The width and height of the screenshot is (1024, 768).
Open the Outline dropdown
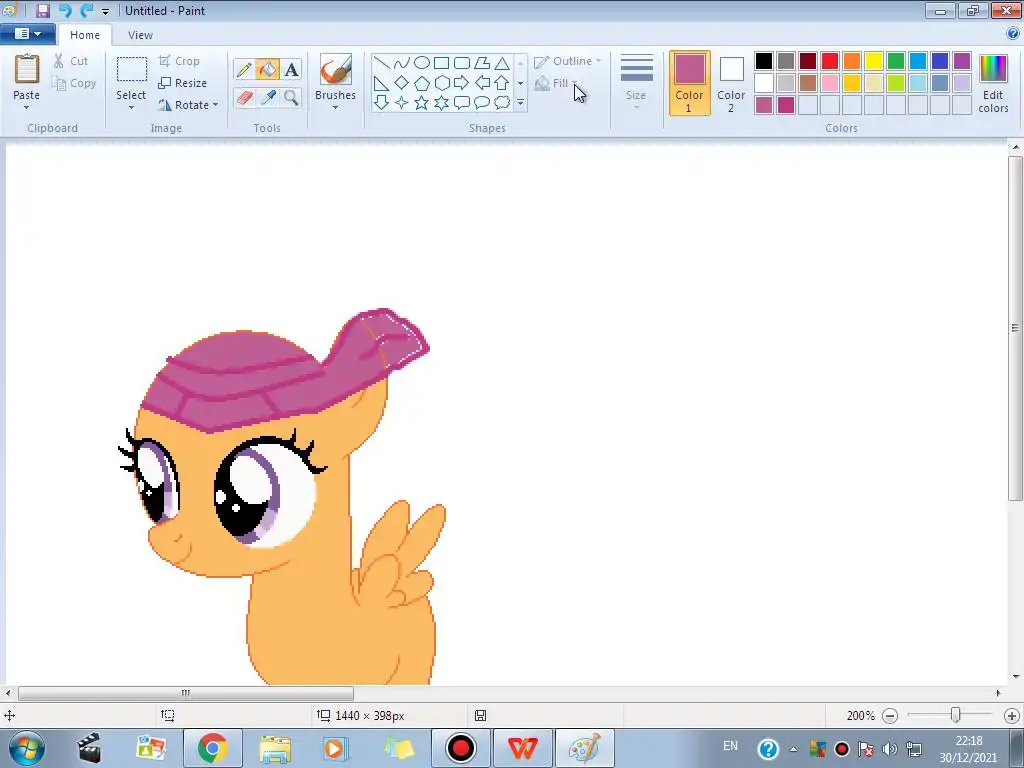click(568, 61)
